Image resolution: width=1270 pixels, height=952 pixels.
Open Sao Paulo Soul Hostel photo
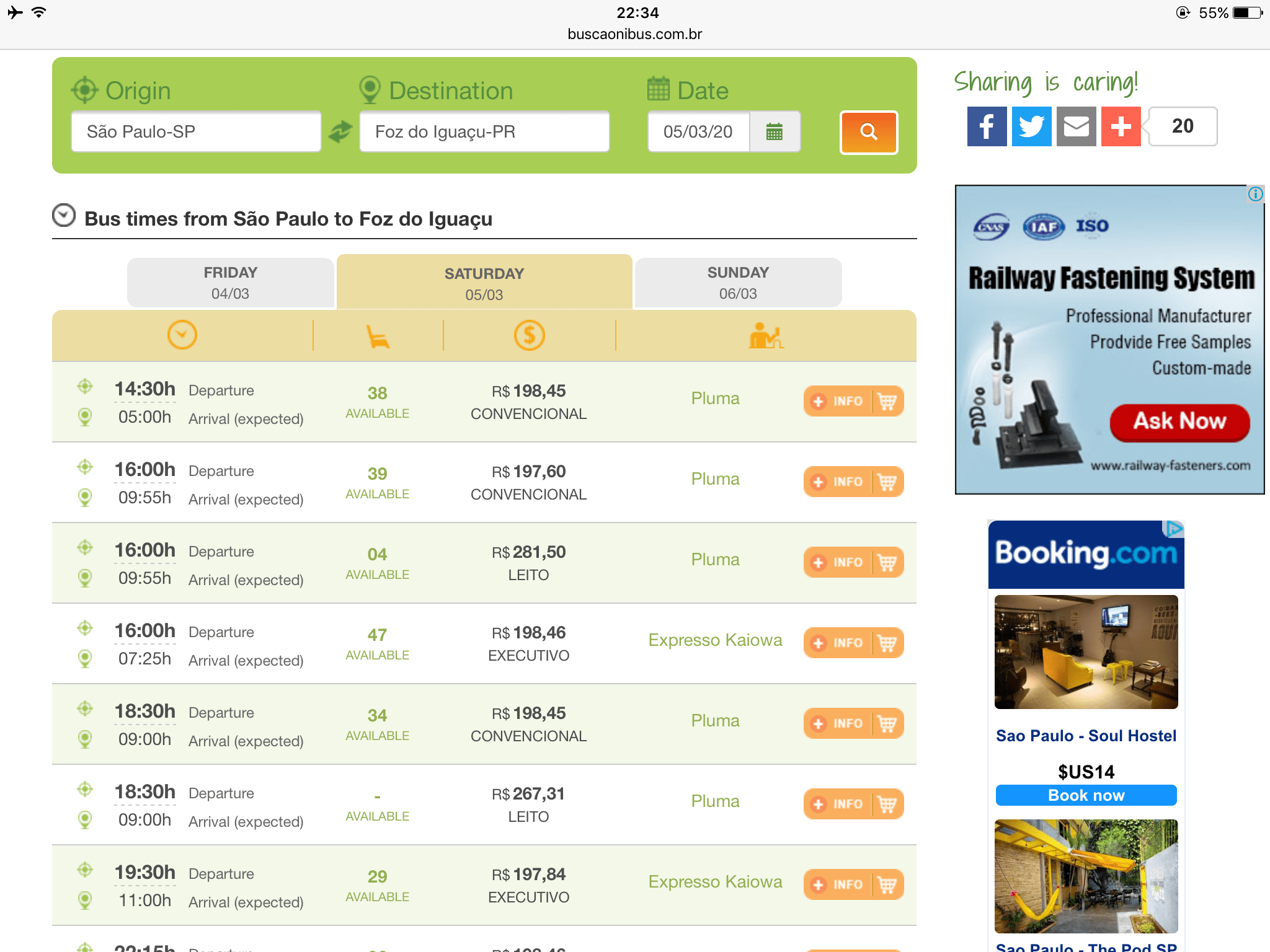tap(1086, 651)
